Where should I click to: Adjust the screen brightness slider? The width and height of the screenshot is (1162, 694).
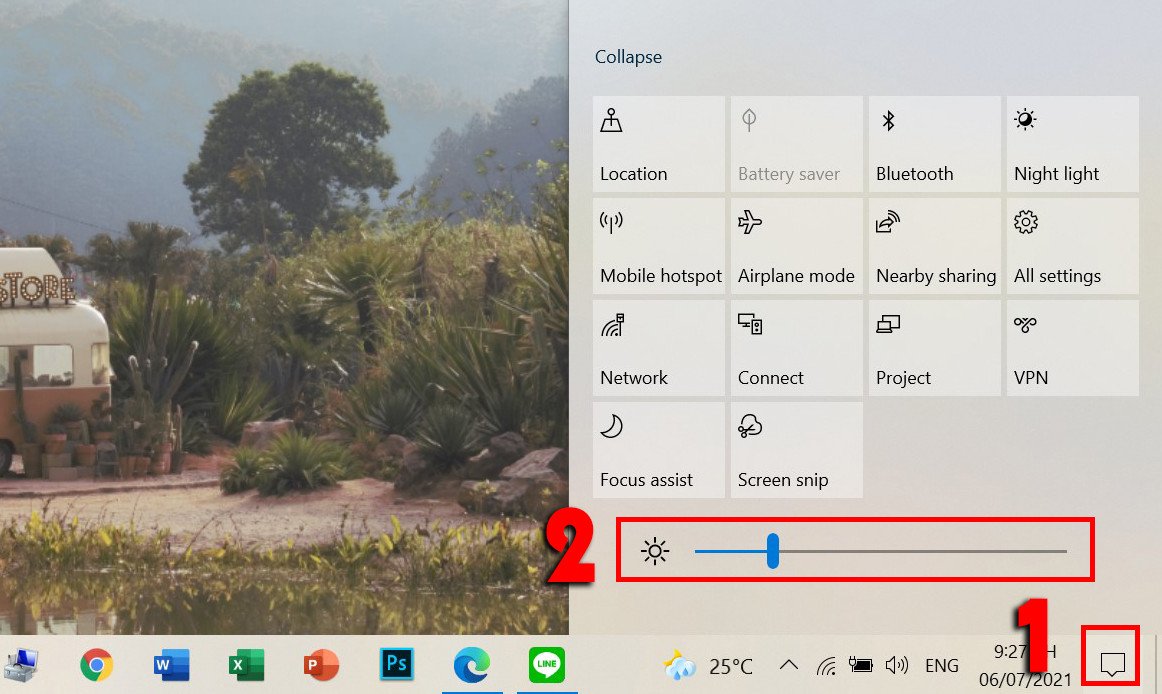tap(772, 550)
